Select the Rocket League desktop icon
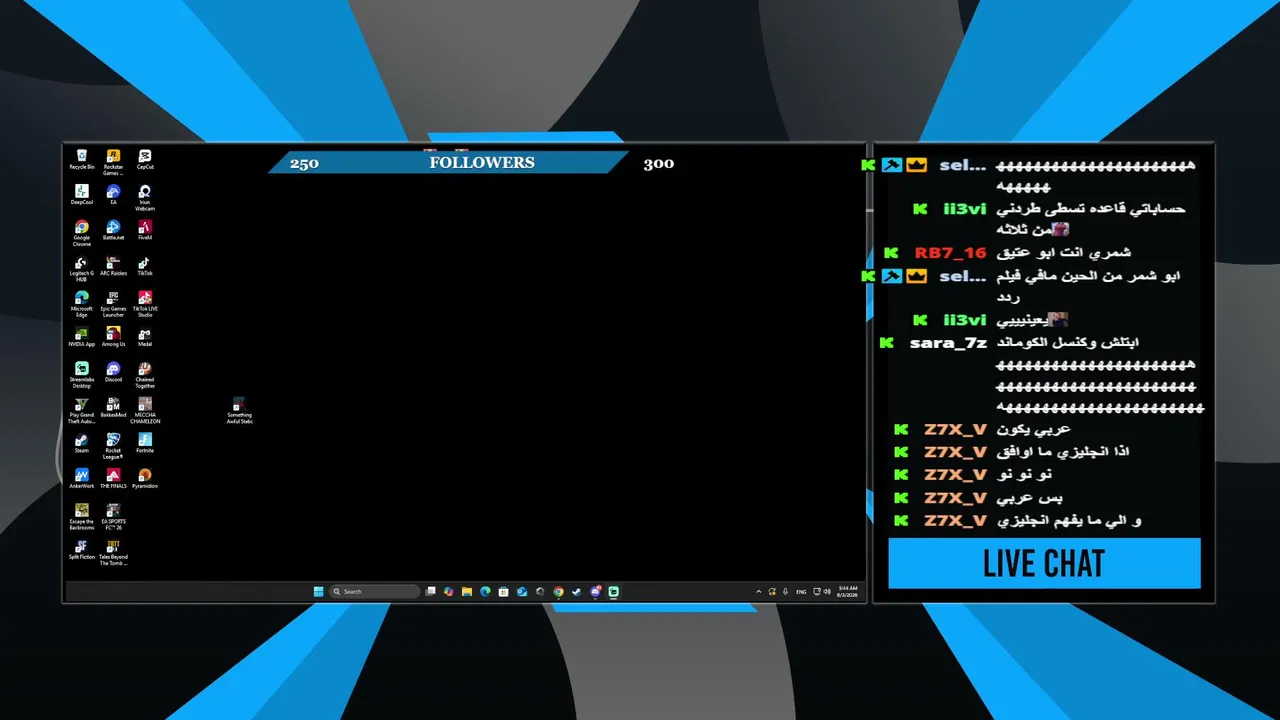The width and height of the screenshot is (1280, 720). [x=113, y=446]
